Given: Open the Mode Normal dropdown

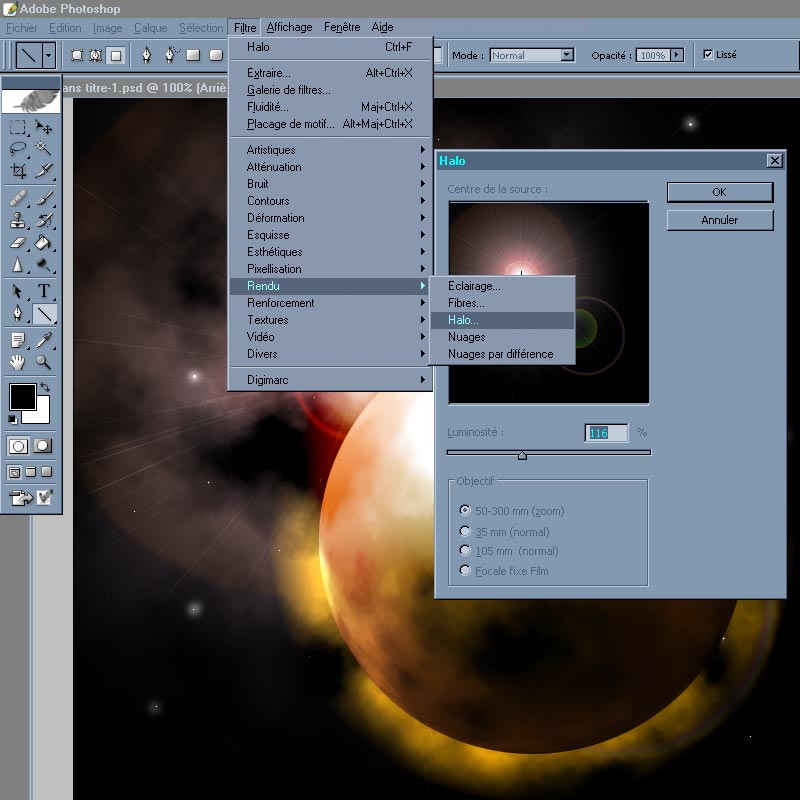Looking at the screenshot, I should (567, 55).
